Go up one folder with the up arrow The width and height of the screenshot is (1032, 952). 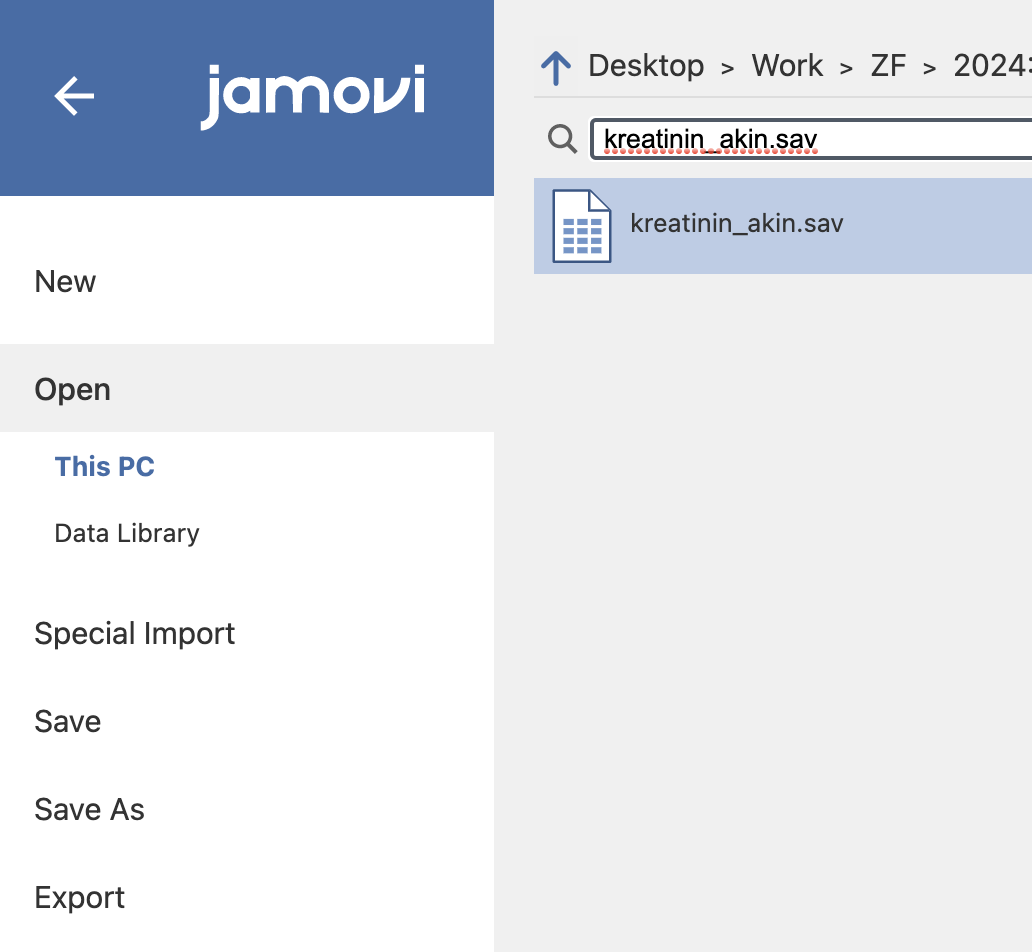(x=556, y=68)
